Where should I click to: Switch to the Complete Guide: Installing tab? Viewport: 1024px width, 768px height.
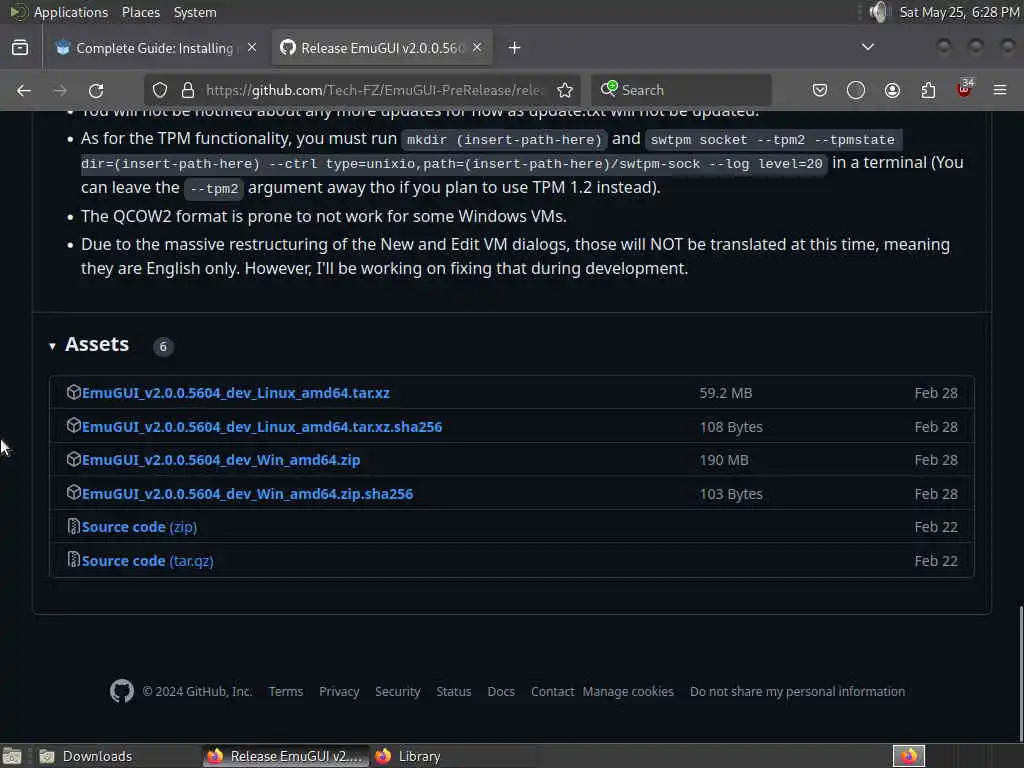pyautogui.click(x=157, y=48)
